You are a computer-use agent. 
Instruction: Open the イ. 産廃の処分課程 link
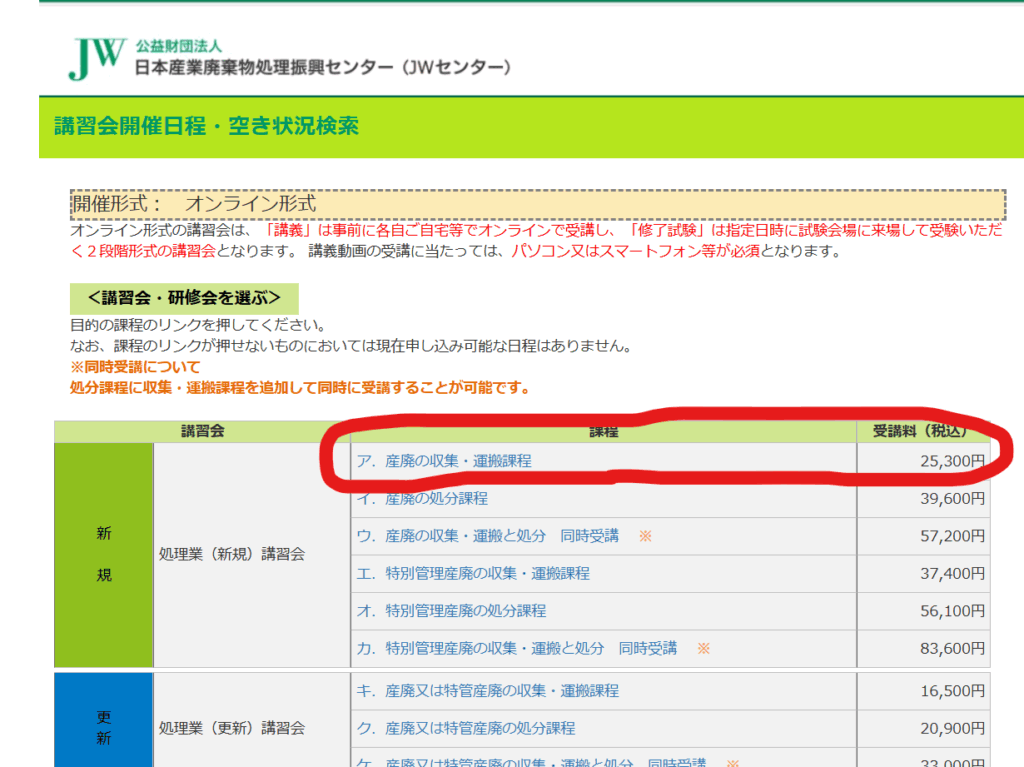(422, 498)
